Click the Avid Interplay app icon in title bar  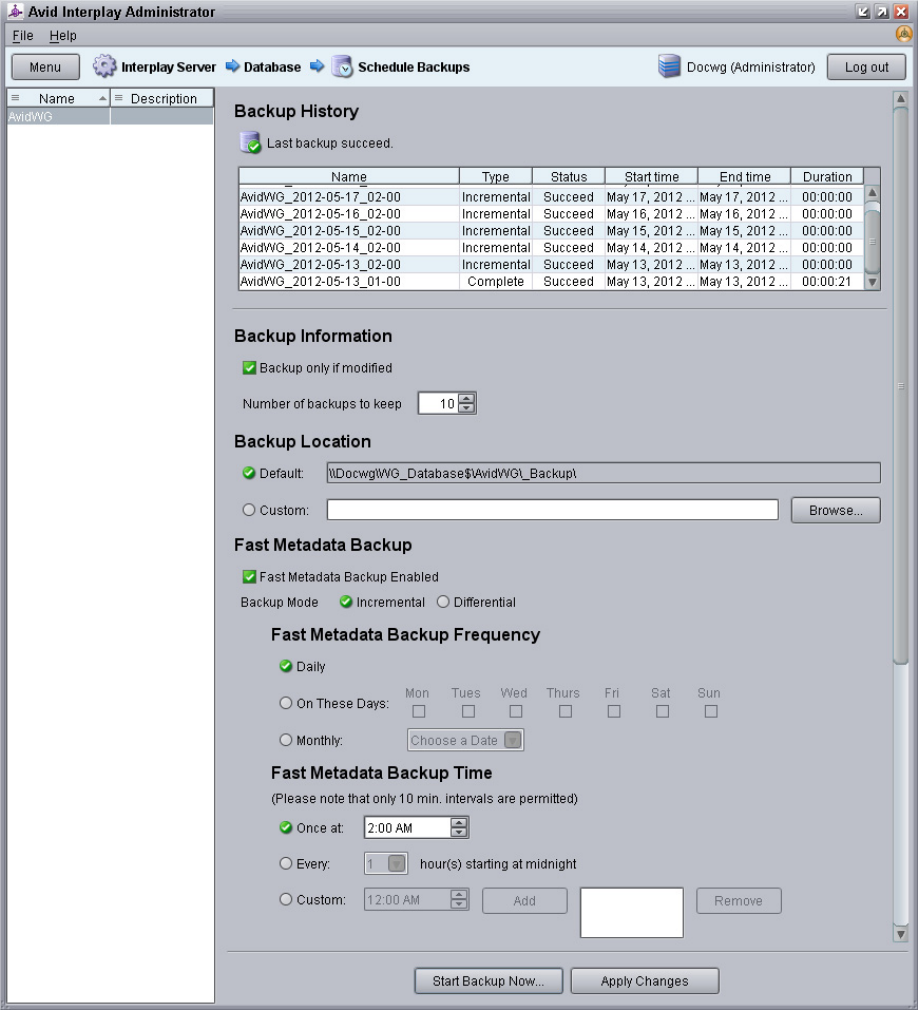[x=15, y=11]
